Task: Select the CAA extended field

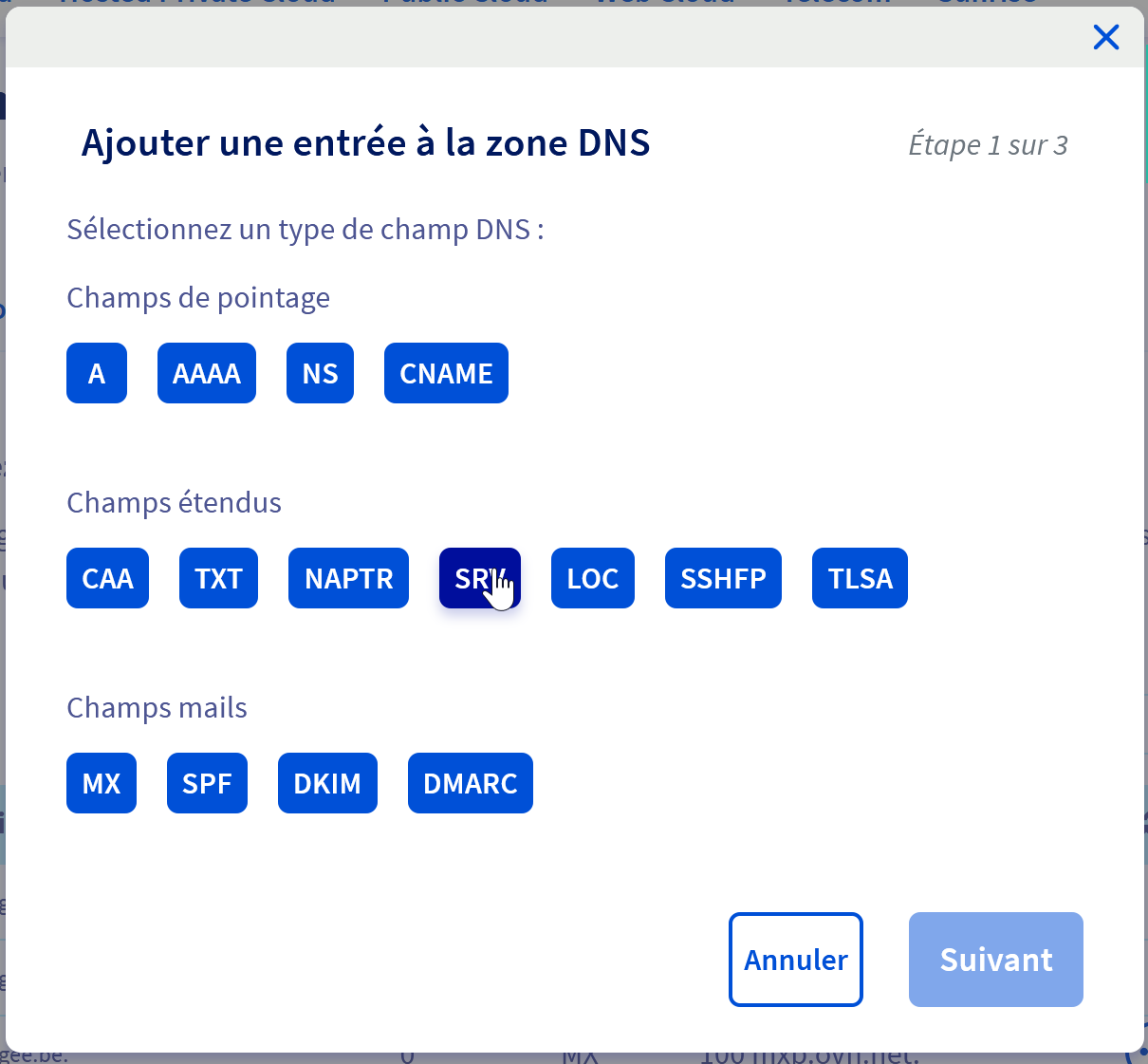Action: [107, 578]
